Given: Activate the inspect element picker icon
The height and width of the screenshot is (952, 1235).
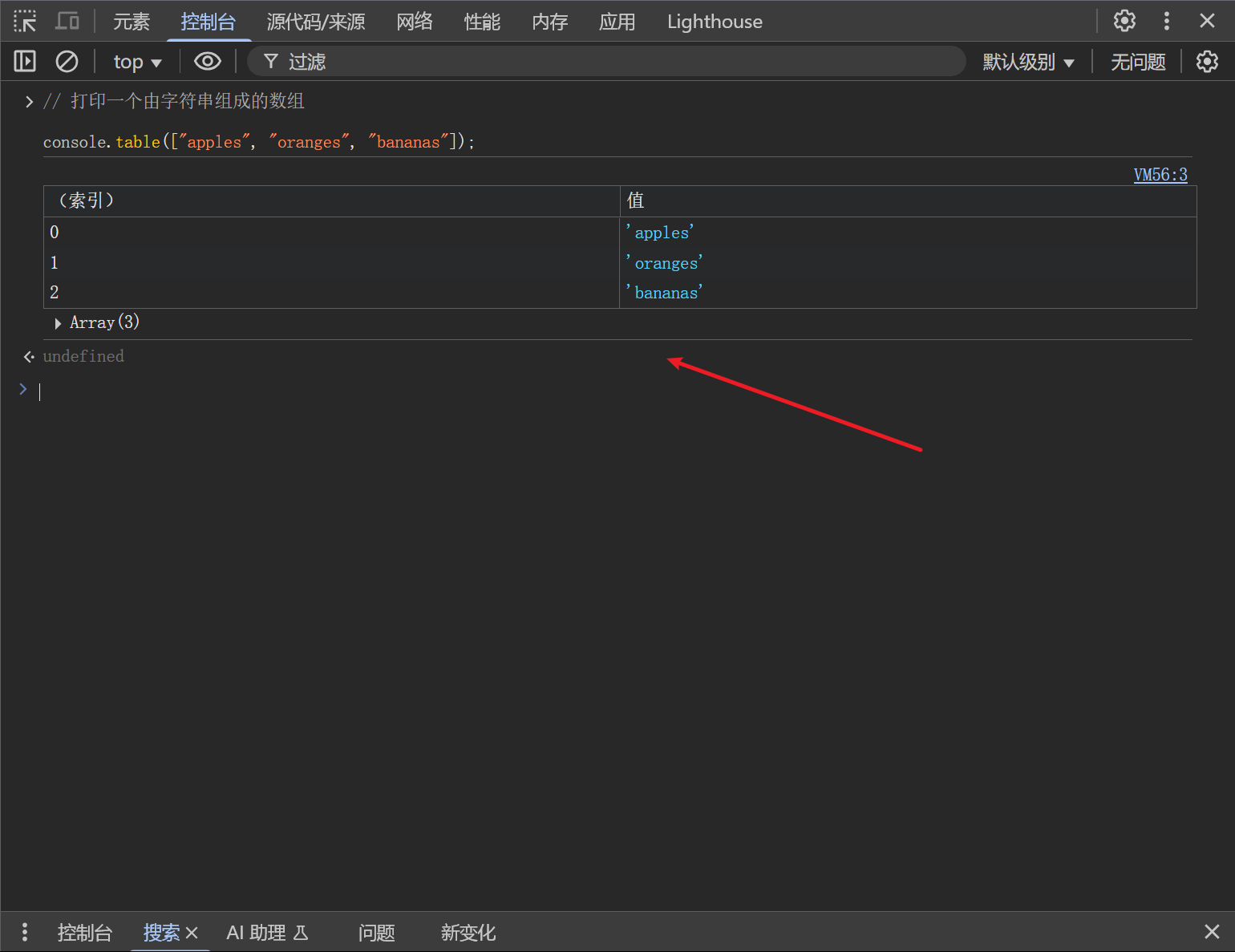Looking at the screenshot, I should pos(25,21).
